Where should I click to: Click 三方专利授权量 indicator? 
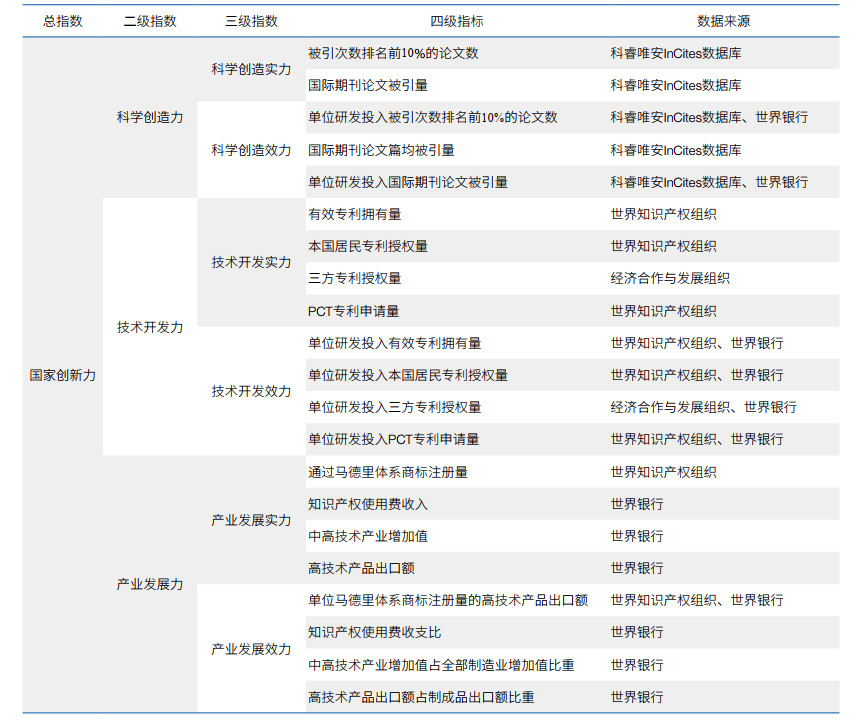[x=355, y=279]
